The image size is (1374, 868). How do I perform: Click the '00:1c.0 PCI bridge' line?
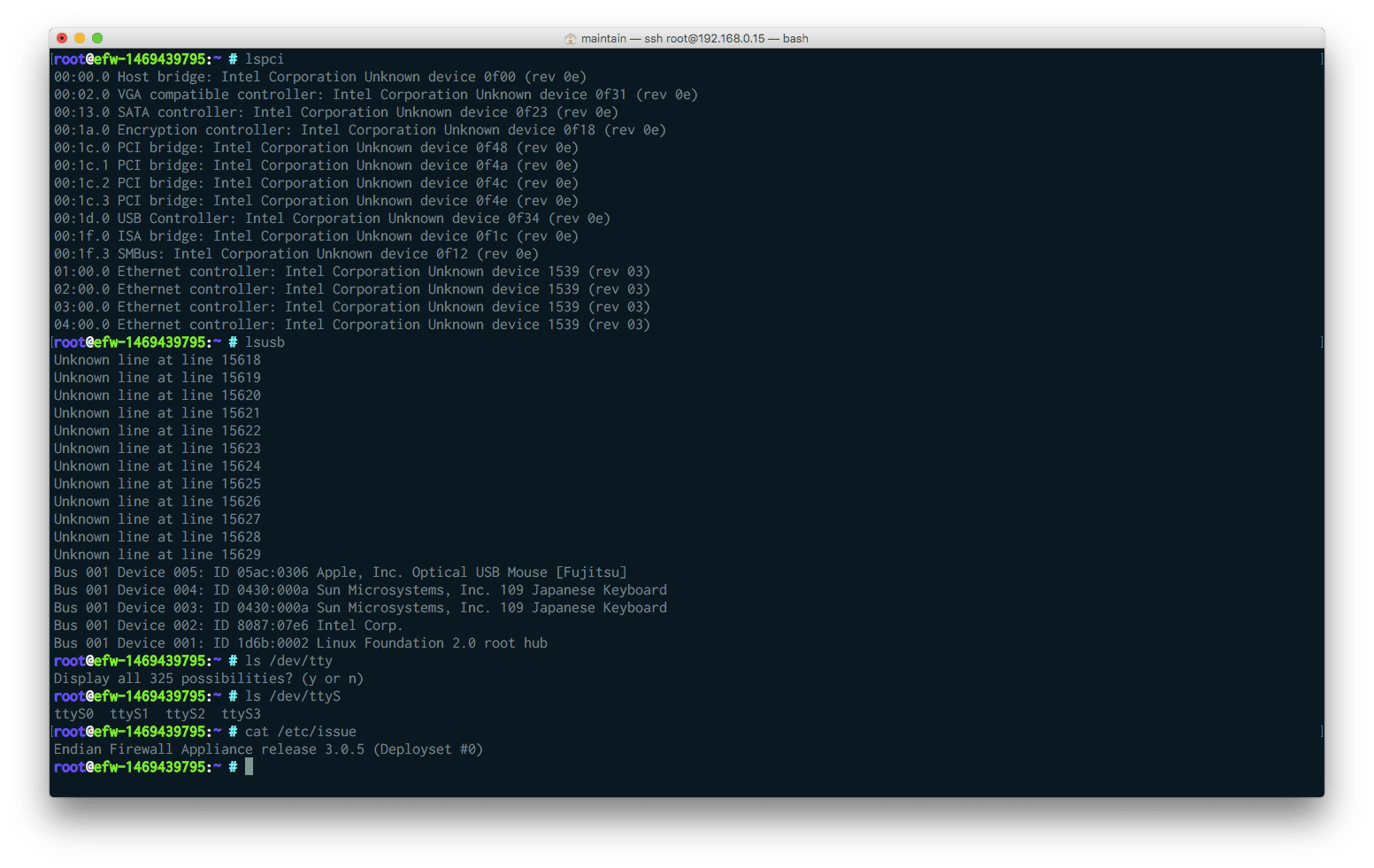pos(317,148)
